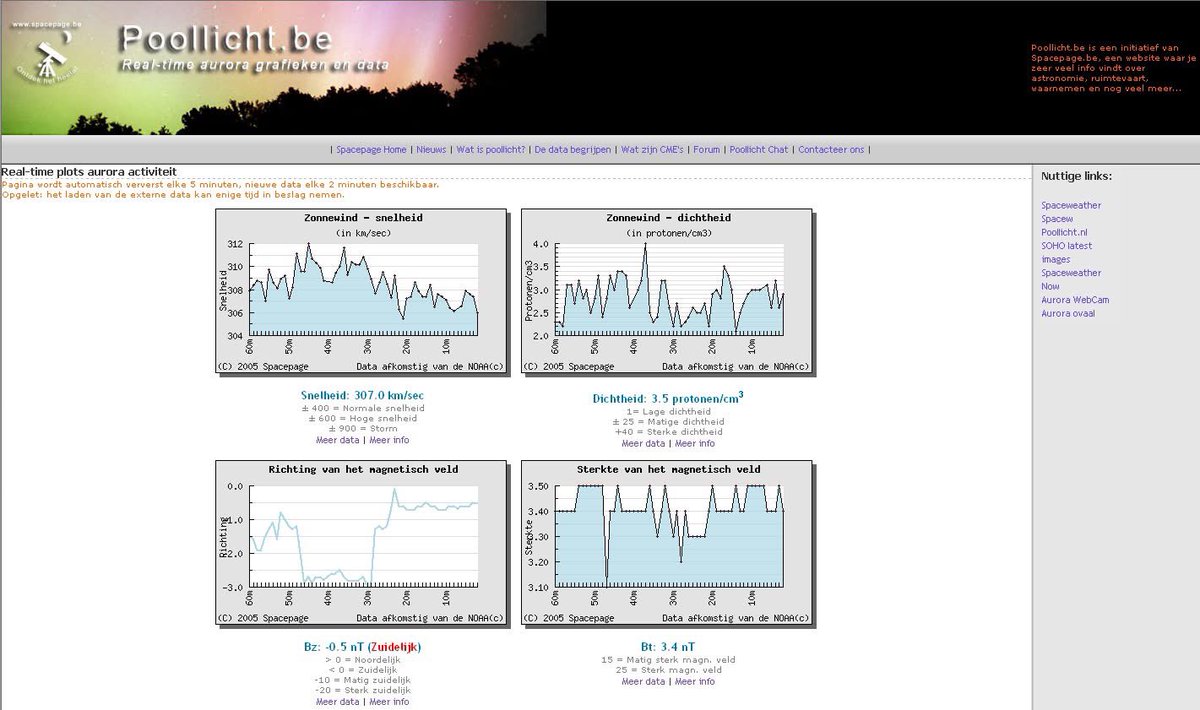This screenshot has height=710, width=1200.
Task: Visit the Forum from the nav bar
Action: click(707, 150)
